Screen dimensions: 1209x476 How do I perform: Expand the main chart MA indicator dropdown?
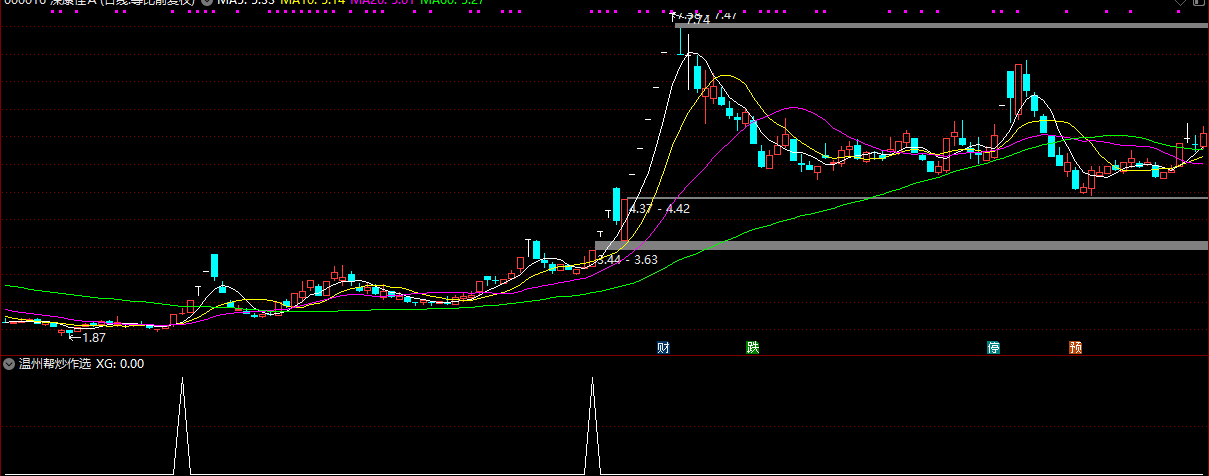pos(206,3)
